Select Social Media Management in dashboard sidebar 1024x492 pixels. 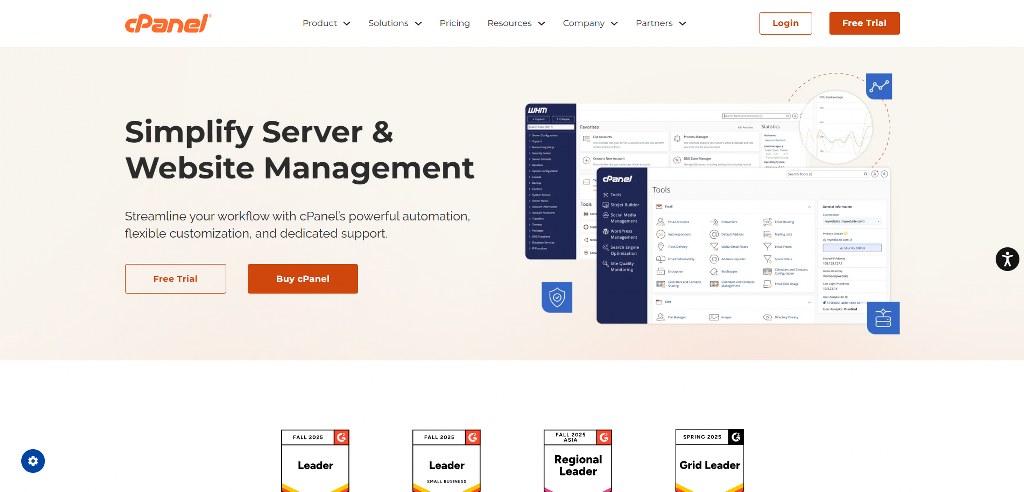point(621,218)
